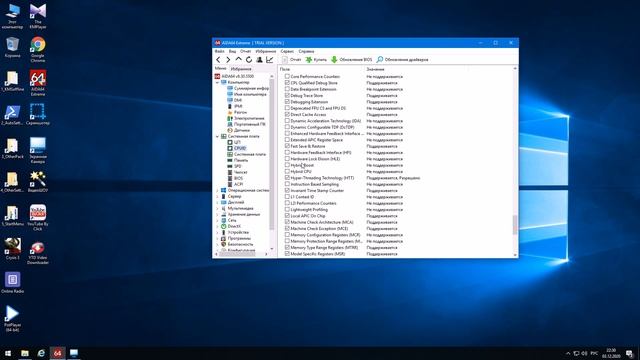Image resolution: width=640 pixels, height=360 pixels.
Task: Select AIDA64 v6.30 root tree node
Action: click(234, 76)
